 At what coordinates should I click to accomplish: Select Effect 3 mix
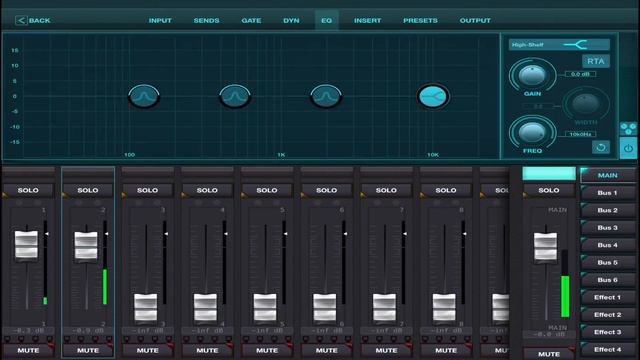(x=608, y=332)
